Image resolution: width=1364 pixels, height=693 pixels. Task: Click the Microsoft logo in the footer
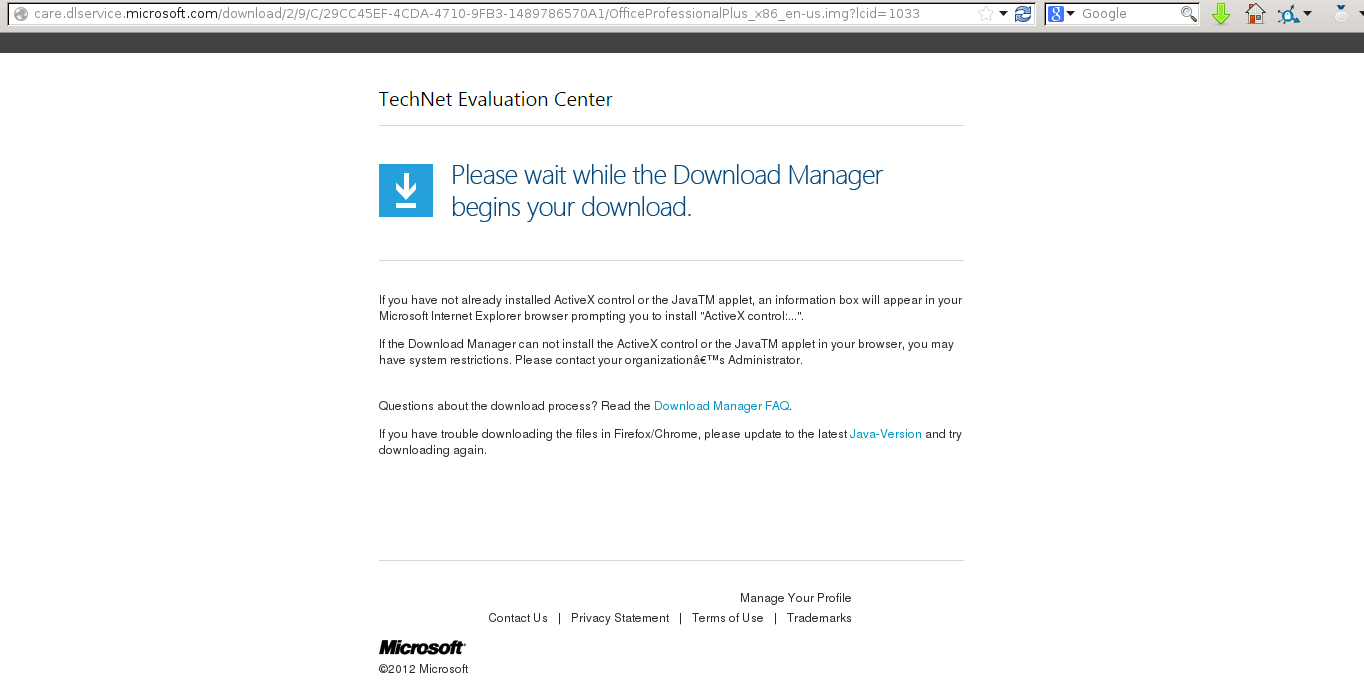421,647
